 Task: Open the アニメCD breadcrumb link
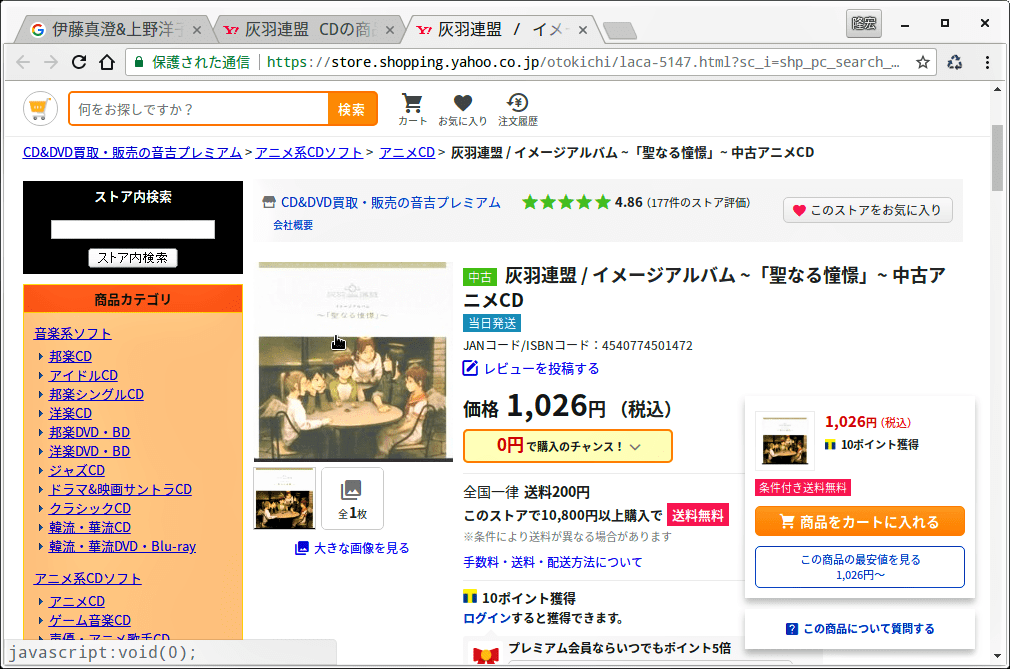[407, 153]
